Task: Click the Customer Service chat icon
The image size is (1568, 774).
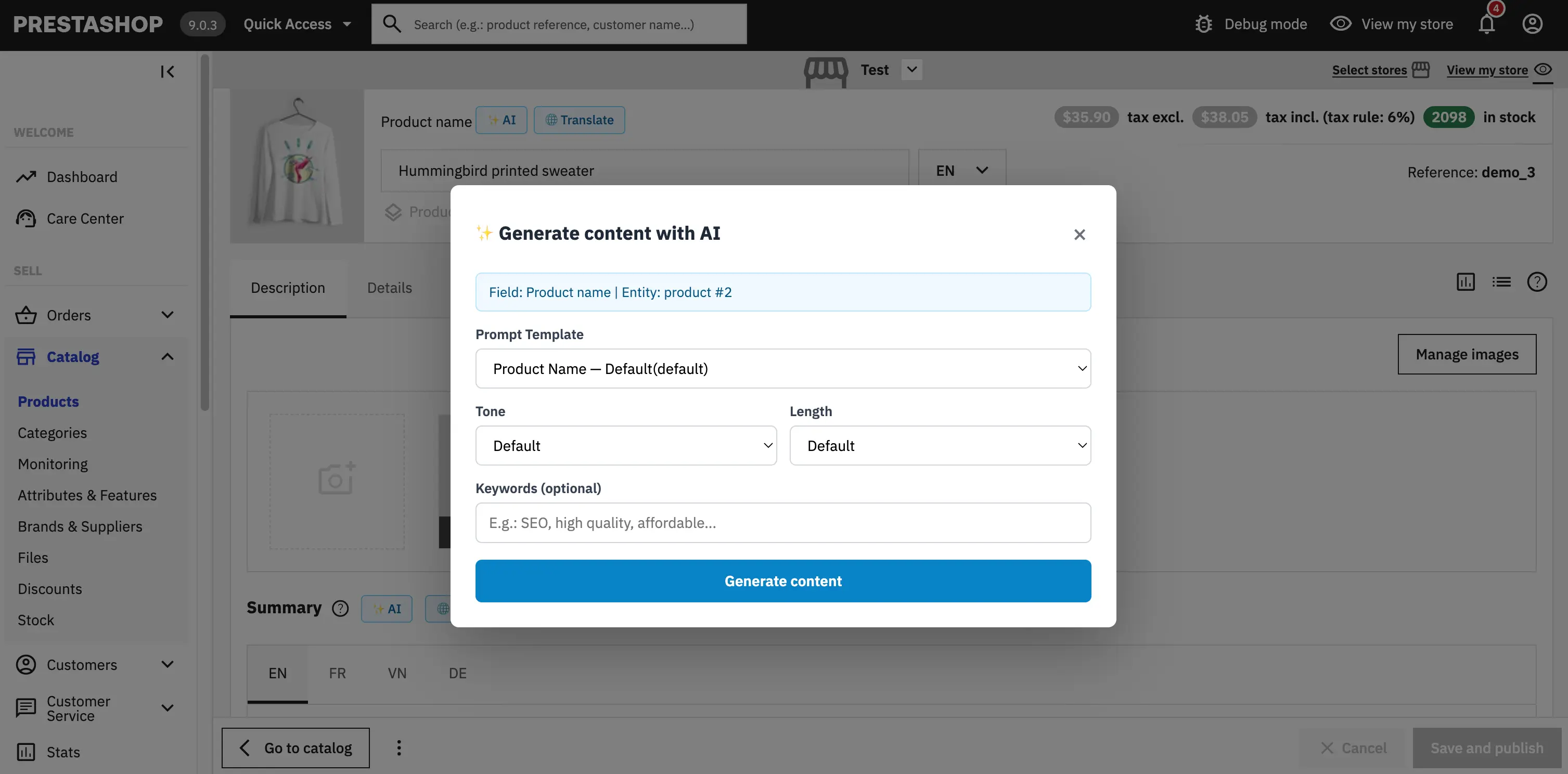Action: click(25, 707)
